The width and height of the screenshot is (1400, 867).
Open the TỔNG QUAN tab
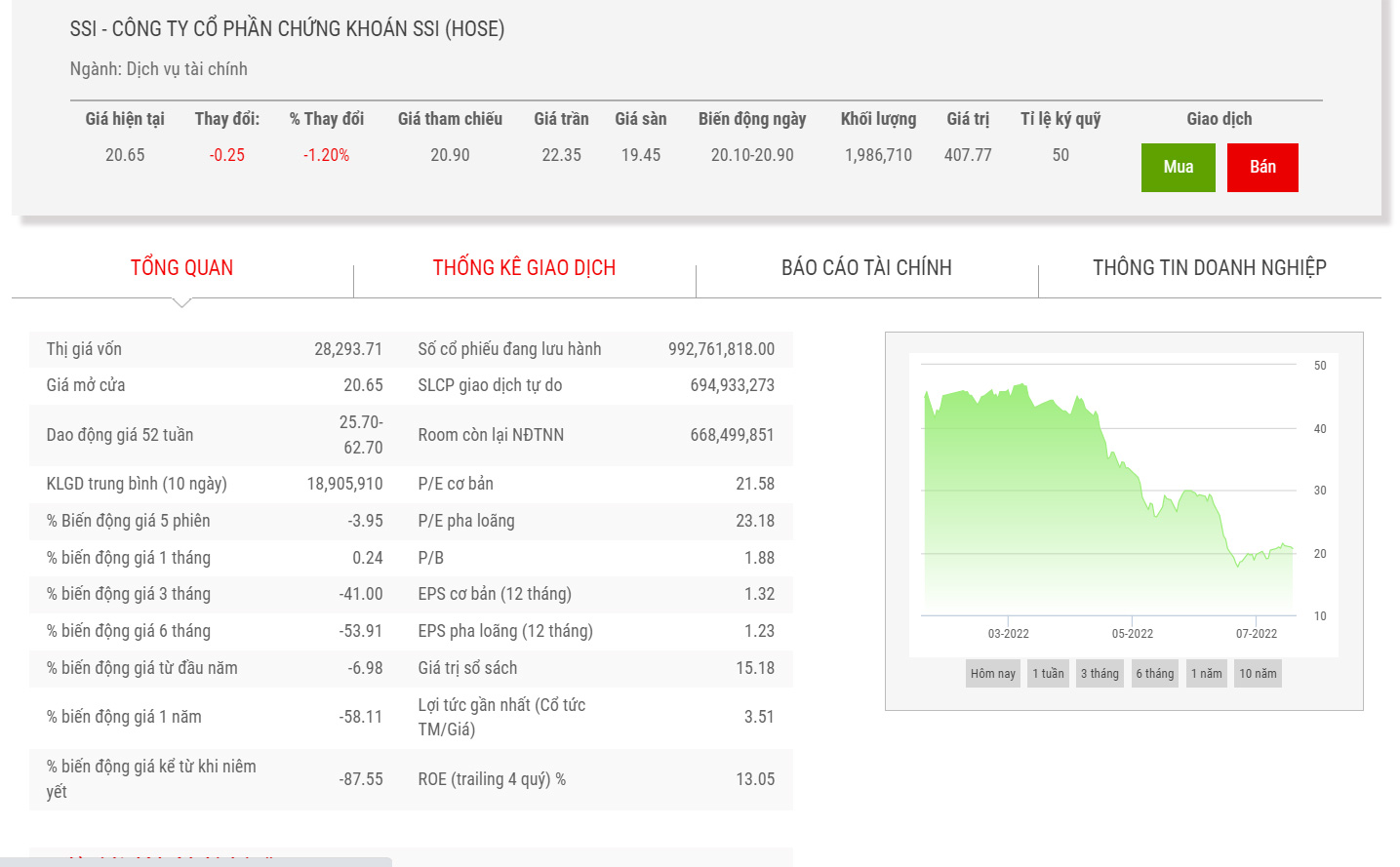pos(181,268)
